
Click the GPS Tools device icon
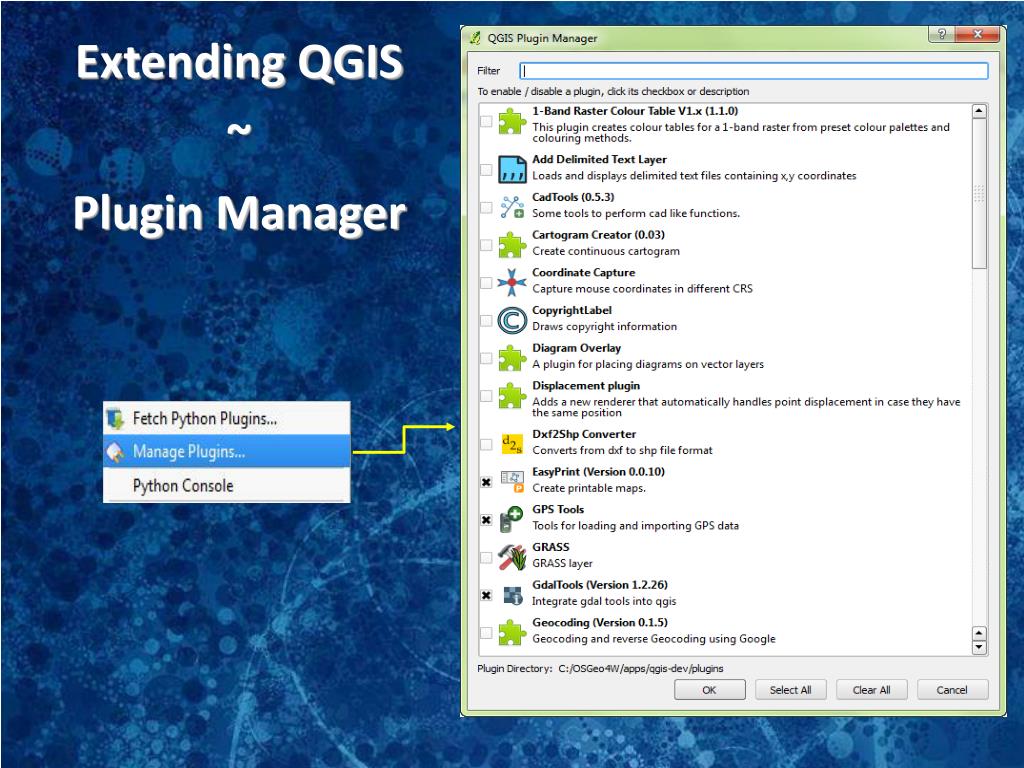point(512,520)
